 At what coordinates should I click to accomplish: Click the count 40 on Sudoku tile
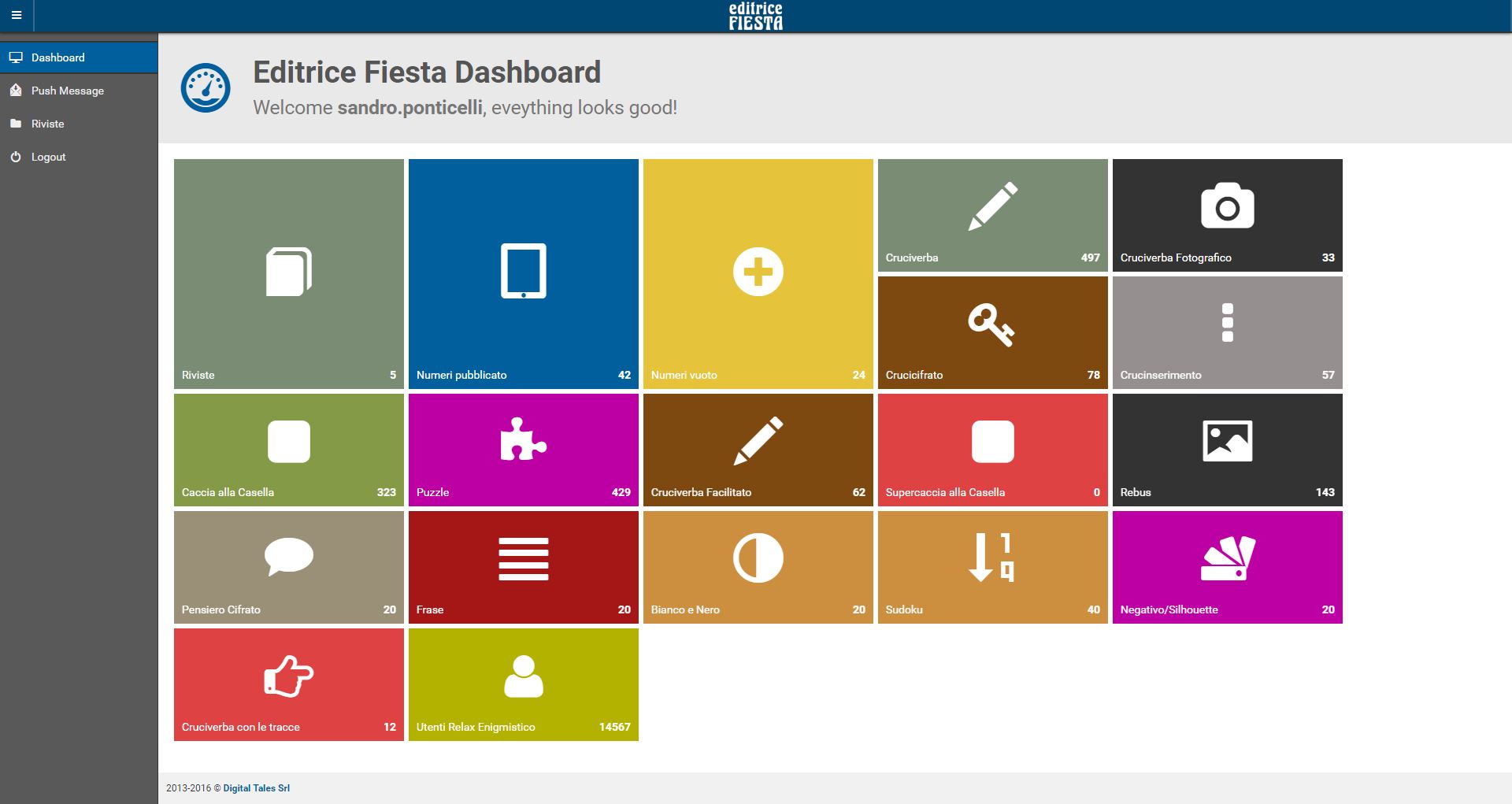coord(1094,609)
